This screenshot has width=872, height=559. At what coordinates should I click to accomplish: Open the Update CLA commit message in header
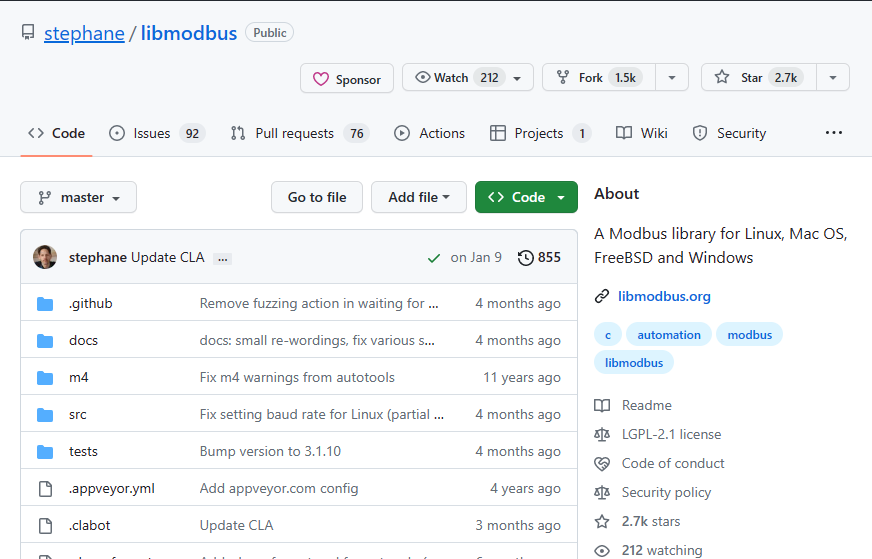(x=167, y=258)
